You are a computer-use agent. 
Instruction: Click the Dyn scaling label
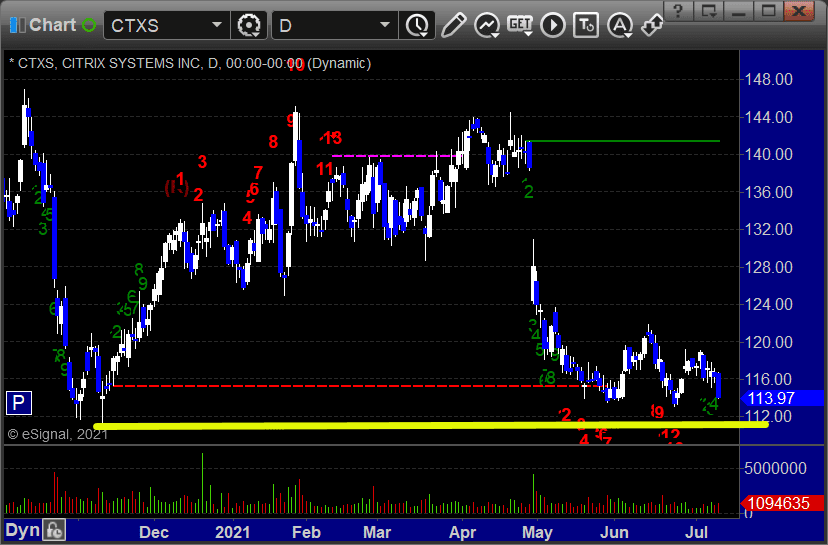[23, 530]
